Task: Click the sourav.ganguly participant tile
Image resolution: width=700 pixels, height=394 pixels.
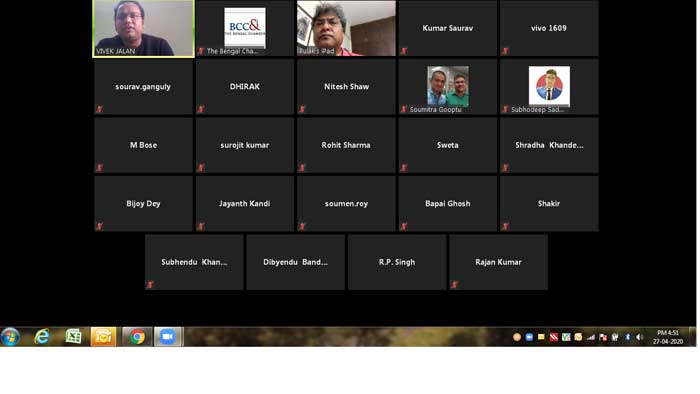Action: [143, 87]
